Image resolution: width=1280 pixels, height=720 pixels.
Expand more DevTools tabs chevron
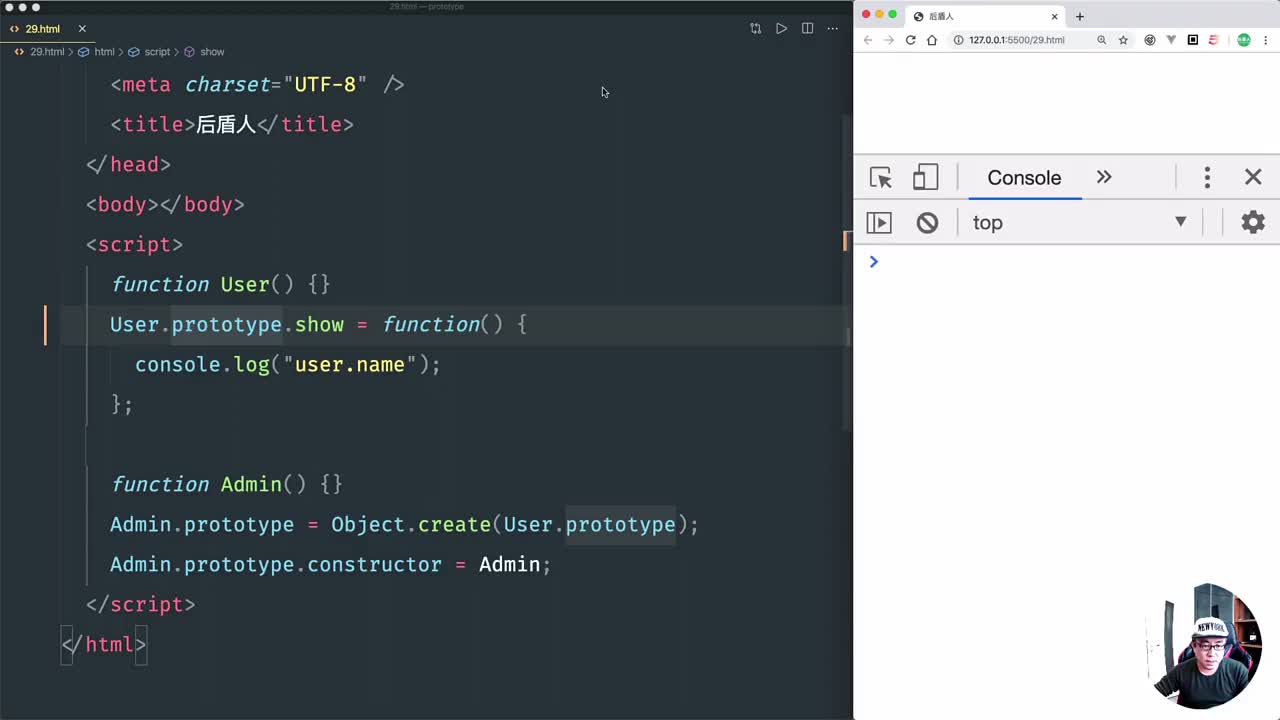[x=1104, y=178]
